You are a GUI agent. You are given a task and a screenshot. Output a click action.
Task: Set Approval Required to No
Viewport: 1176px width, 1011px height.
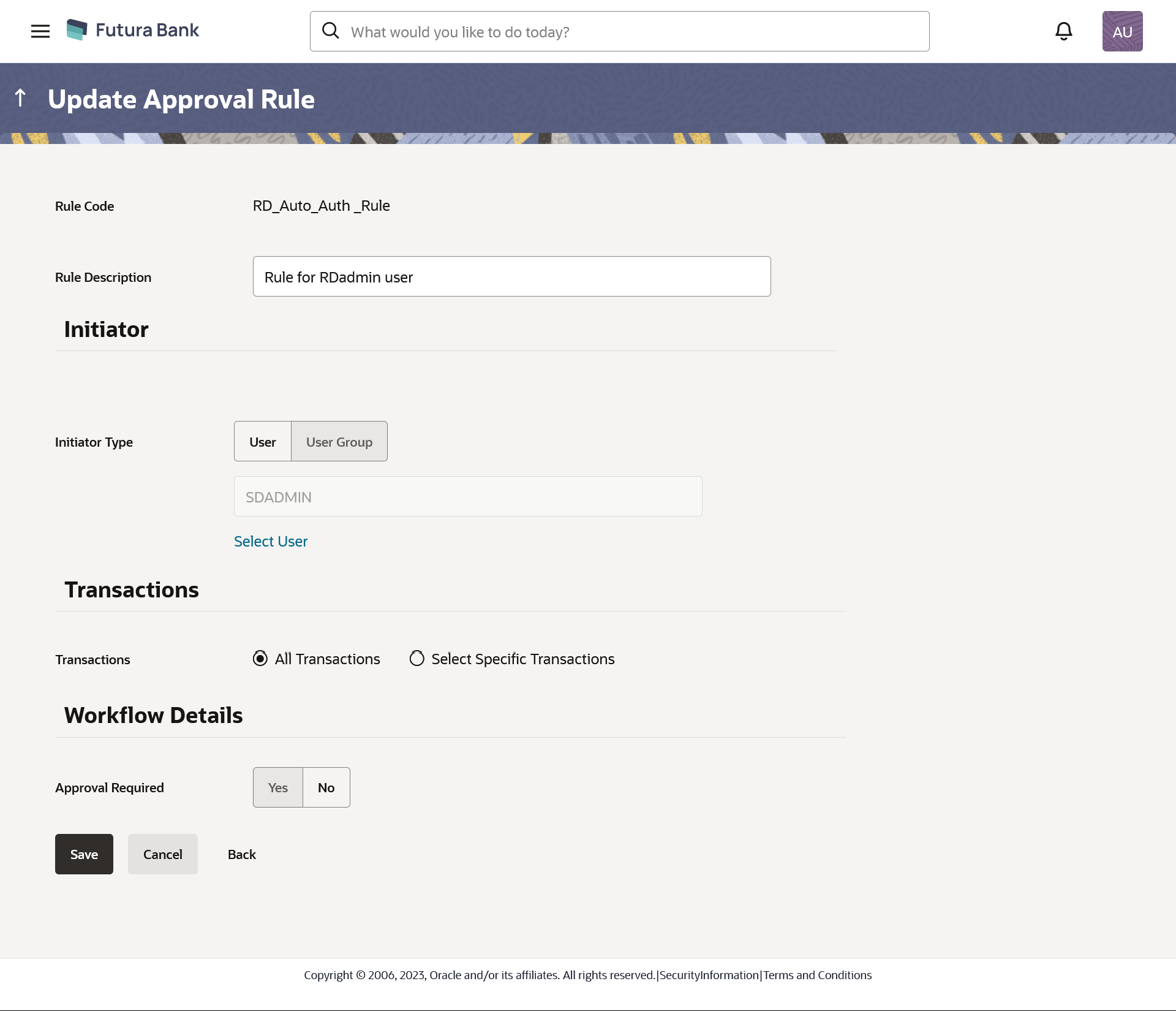(x=326, y=788)
